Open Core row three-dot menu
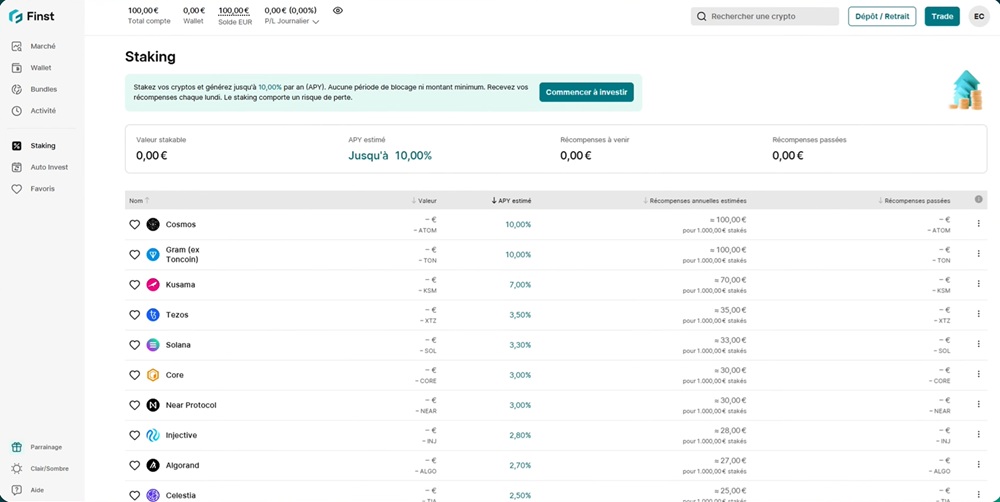This screenshot has width=1000, height=502. (x=978, y=374)
